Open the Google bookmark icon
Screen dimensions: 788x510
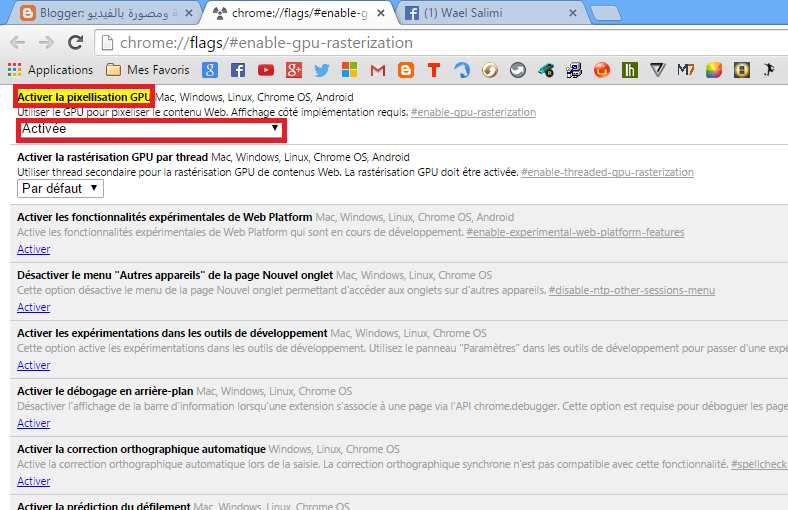coord(210,70)
